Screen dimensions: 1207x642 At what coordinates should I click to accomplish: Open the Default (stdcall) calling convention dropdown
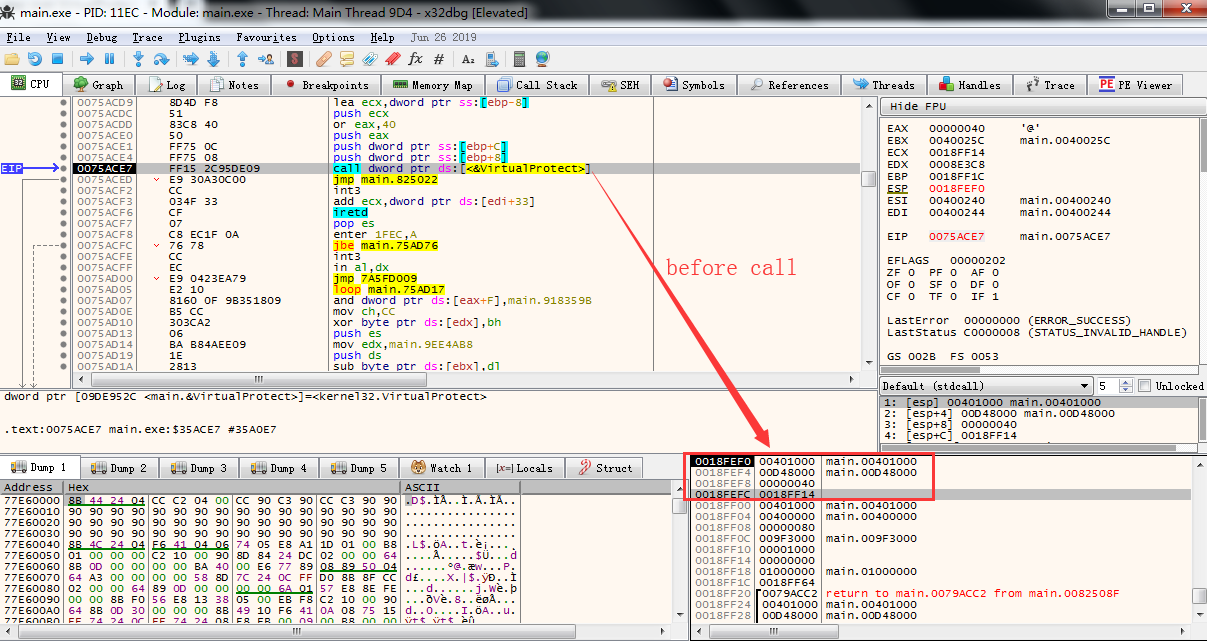click(987, 386)
